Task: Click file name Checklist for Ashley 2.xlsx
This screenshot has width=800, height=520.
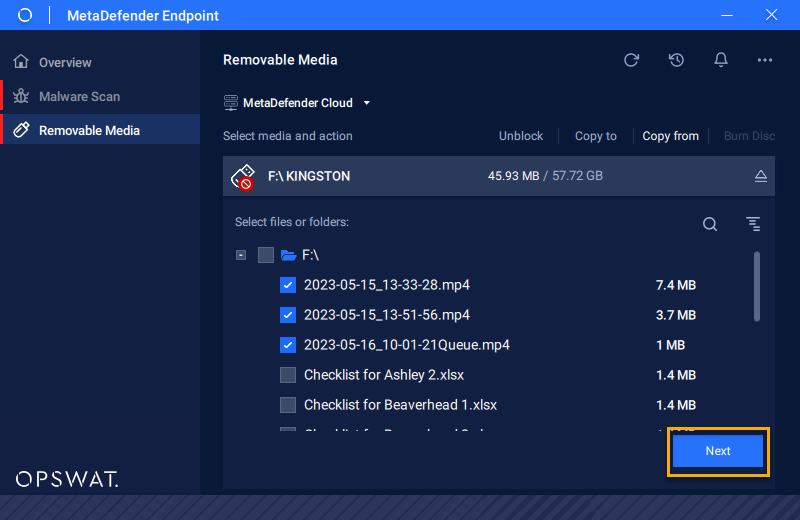Action: (384, 375)
